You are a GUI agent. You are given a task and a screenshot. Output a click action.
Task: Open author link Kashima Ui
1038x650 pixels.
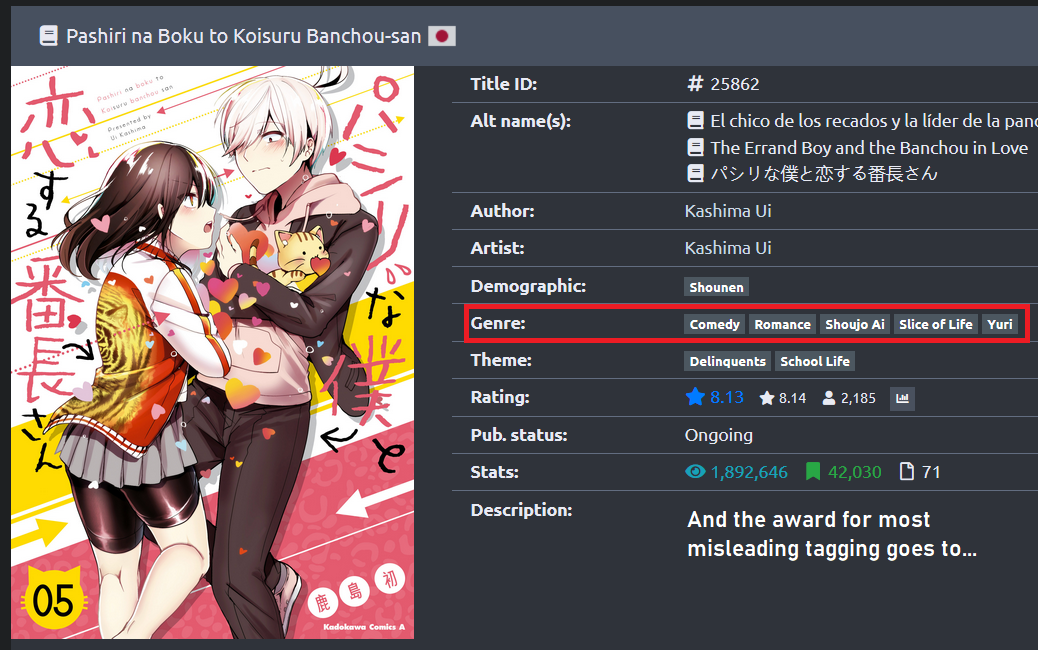728,211
